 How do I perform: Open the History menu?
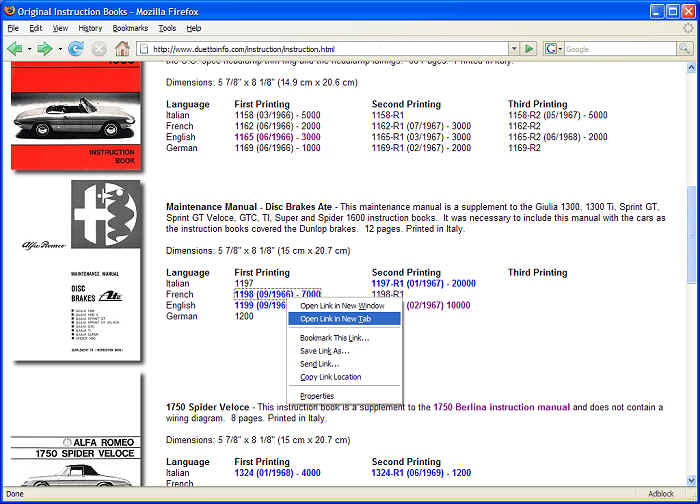[90, 28]
